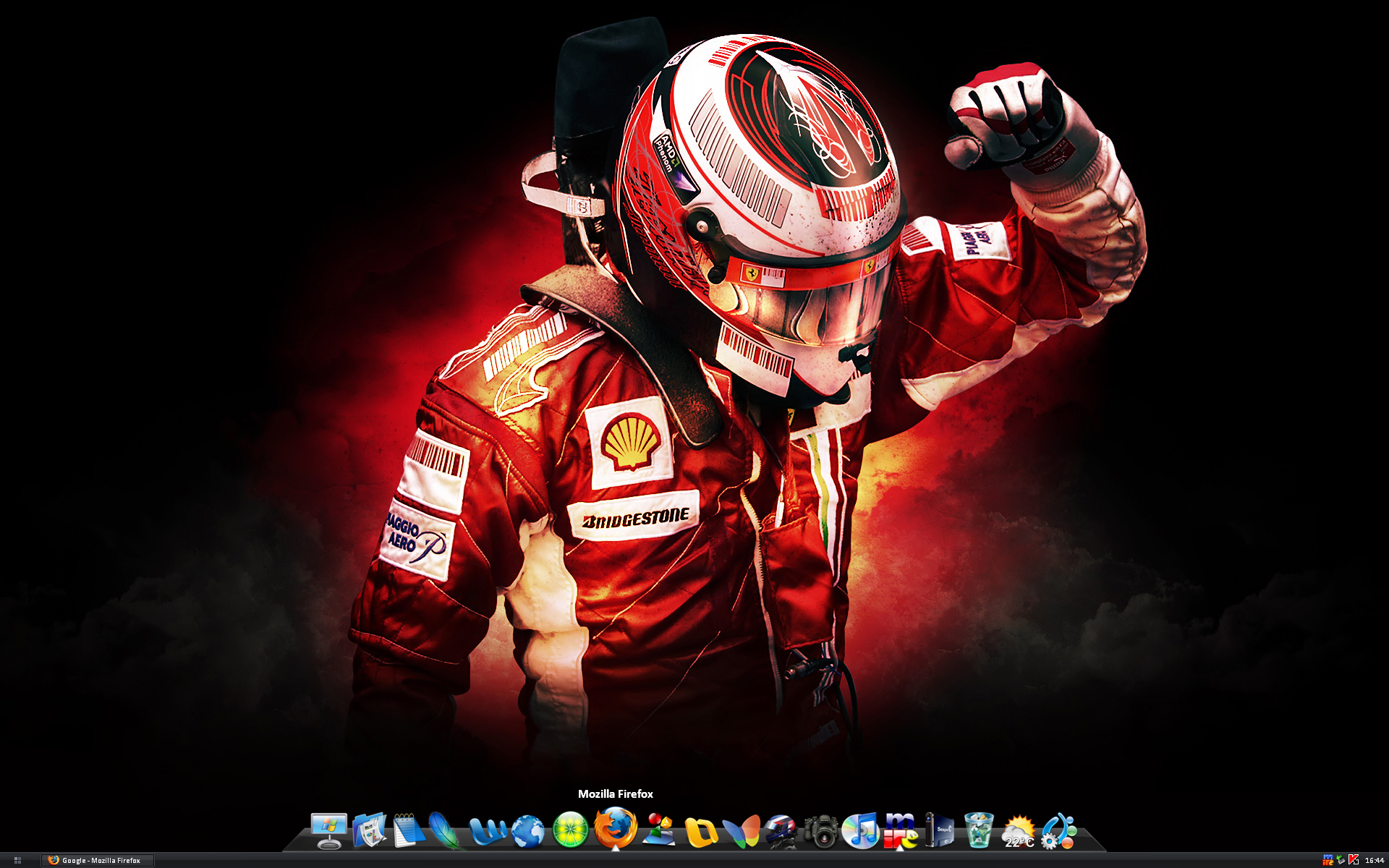Launch Microsoft Outlook from the dock
1389x868 pixels.
coord(700,832)
